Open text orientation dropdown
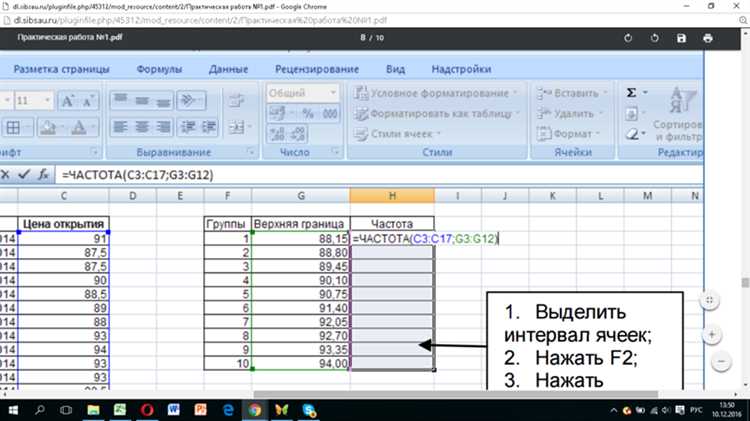This screenshot has height=421, width=750. 191,100
